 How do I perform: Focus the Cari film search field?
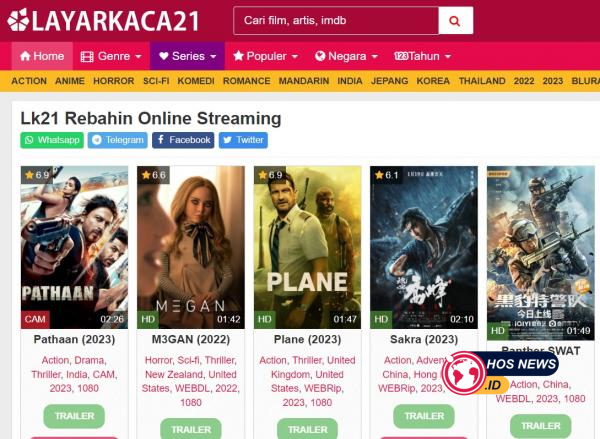pyautogui.click(x=336, y=21)
